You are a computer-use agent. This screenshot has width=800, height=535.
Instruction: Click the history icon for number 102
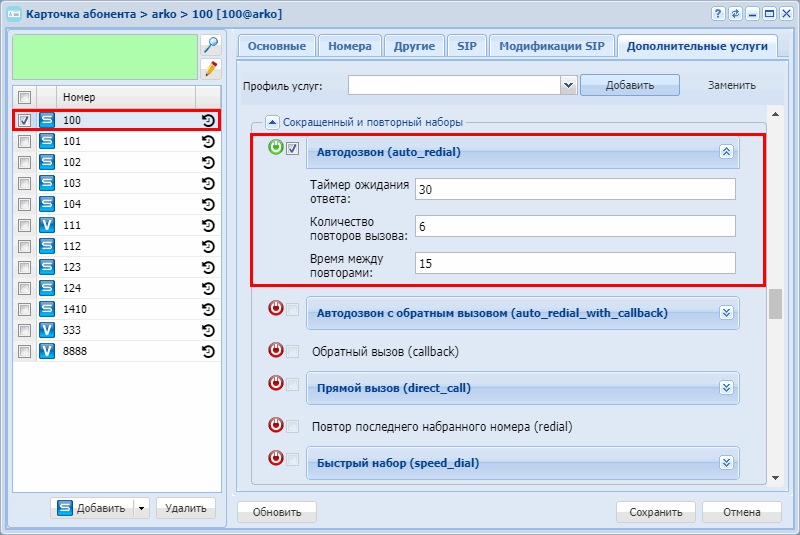coord(208,162)
